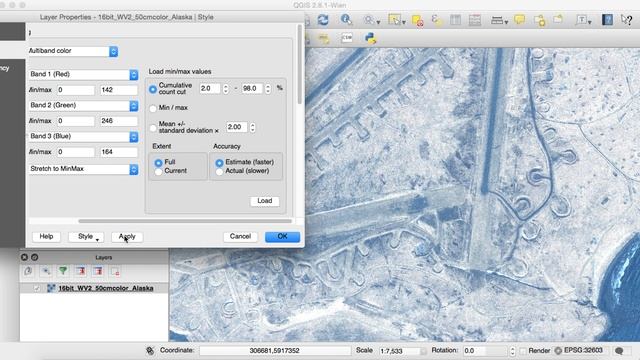
Task: Open the log messages icon
Action: click(620, 351)
